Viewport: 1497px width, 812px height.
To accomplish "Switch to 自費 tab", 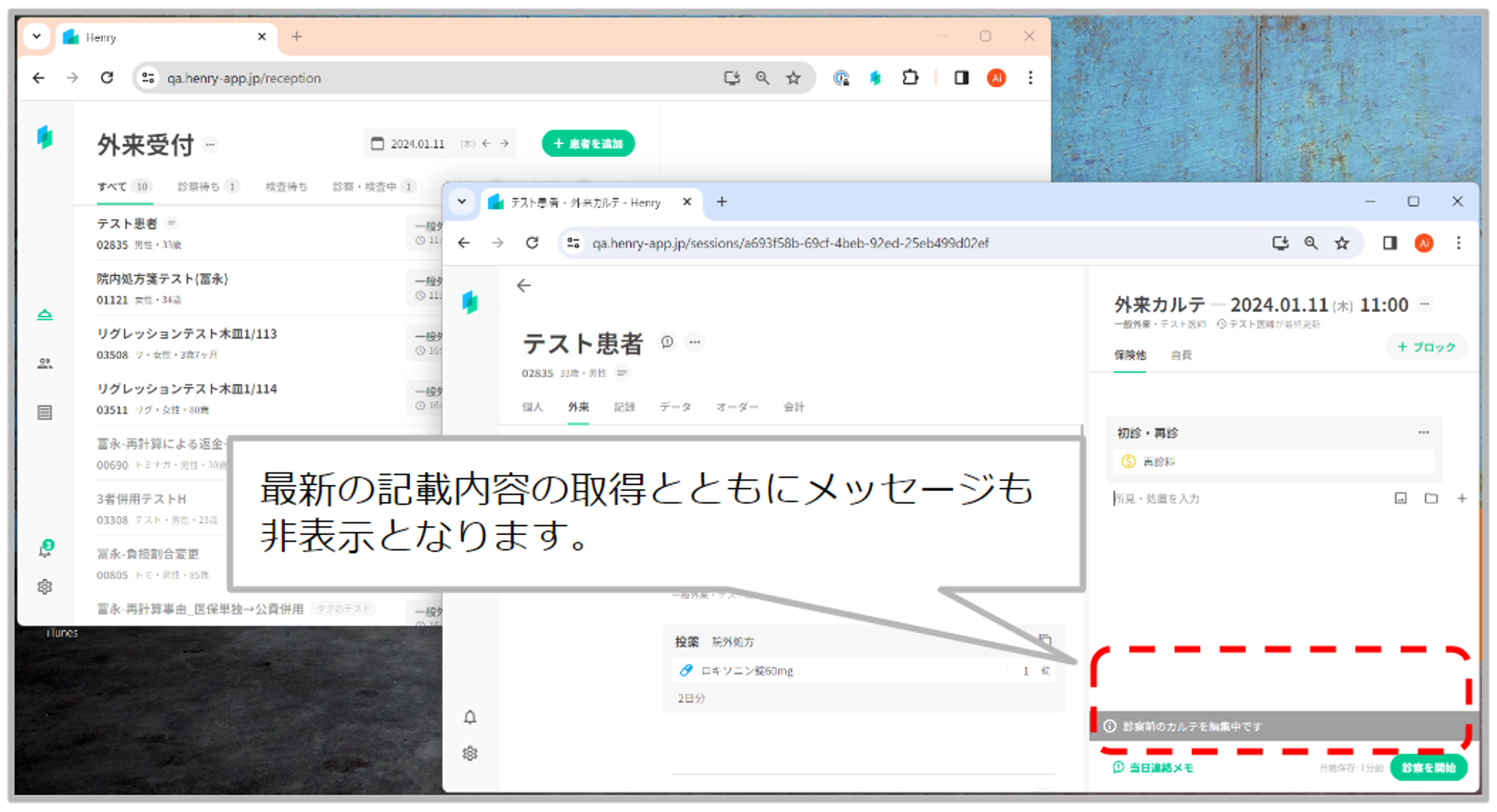I will (1181, 355).
